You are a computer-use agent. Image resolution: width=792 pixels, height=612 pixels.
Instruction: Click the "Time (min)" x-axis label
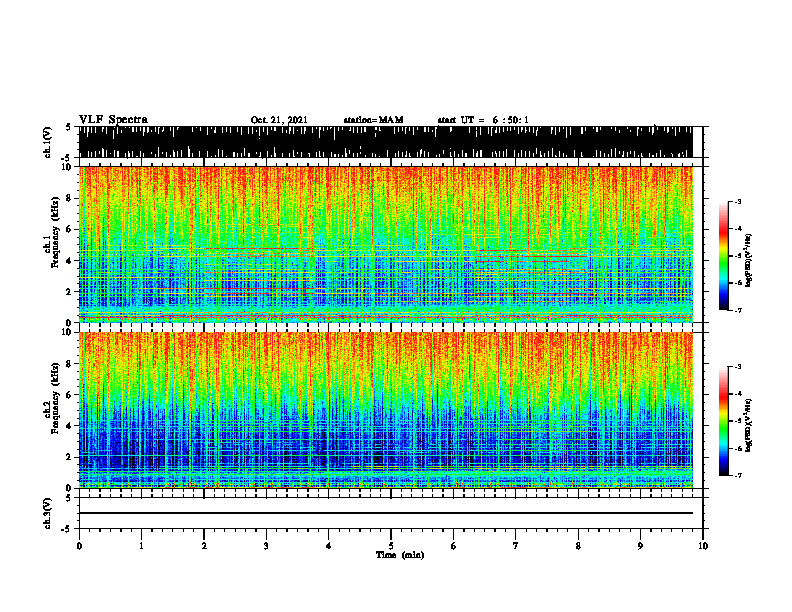click(x=400, y=555)
